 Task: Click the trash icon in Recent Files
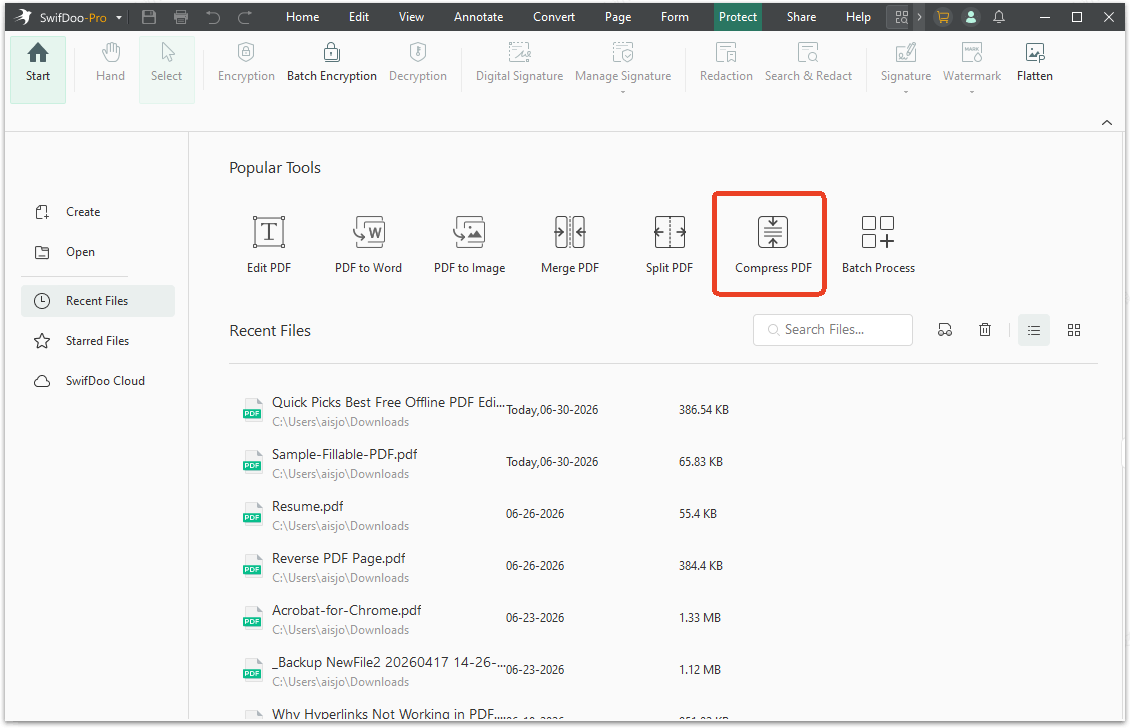click(984, 330)
